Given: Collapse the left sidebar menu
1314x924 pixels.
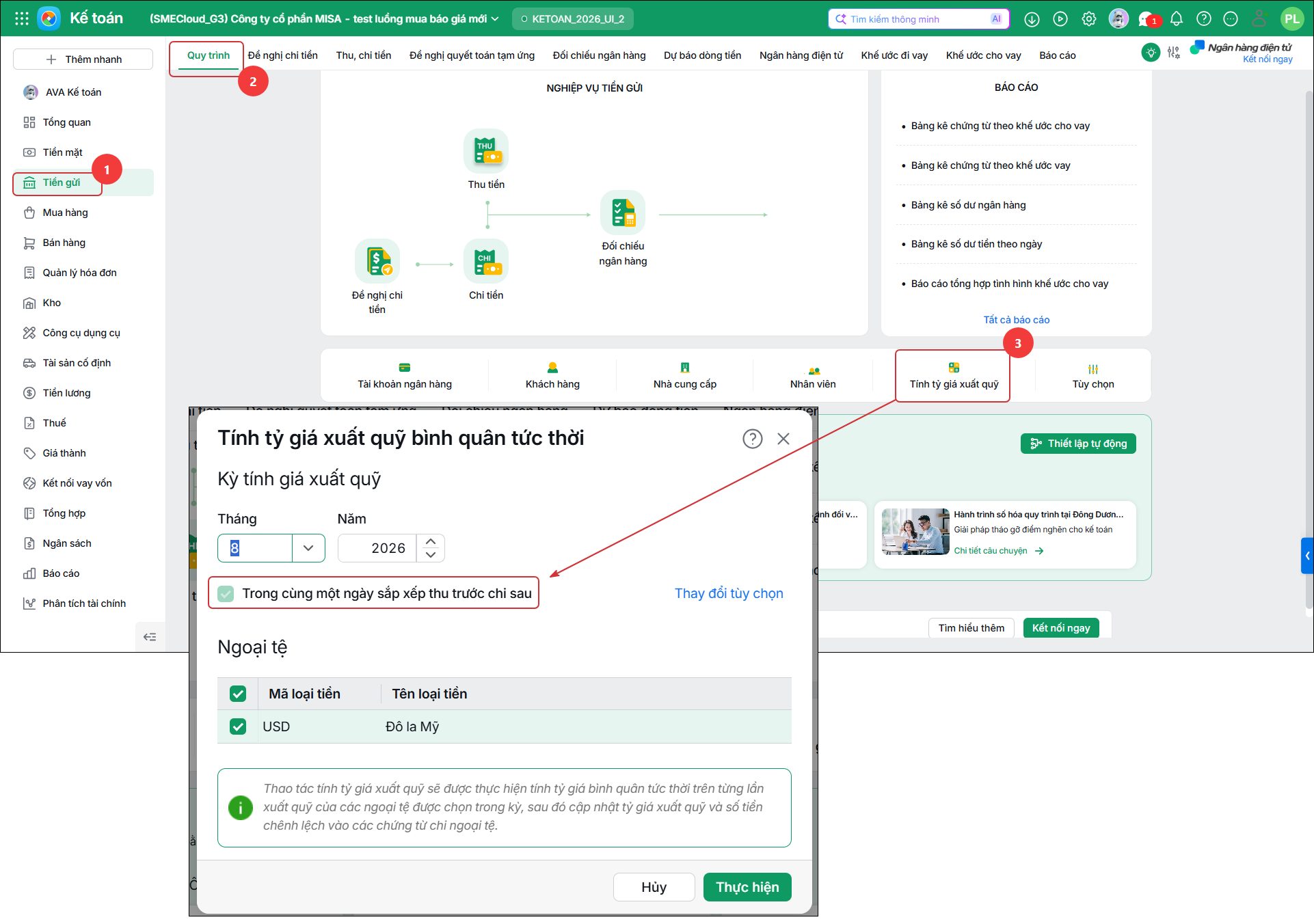Looking at the screenshot, I should click(x=150, y=637).
